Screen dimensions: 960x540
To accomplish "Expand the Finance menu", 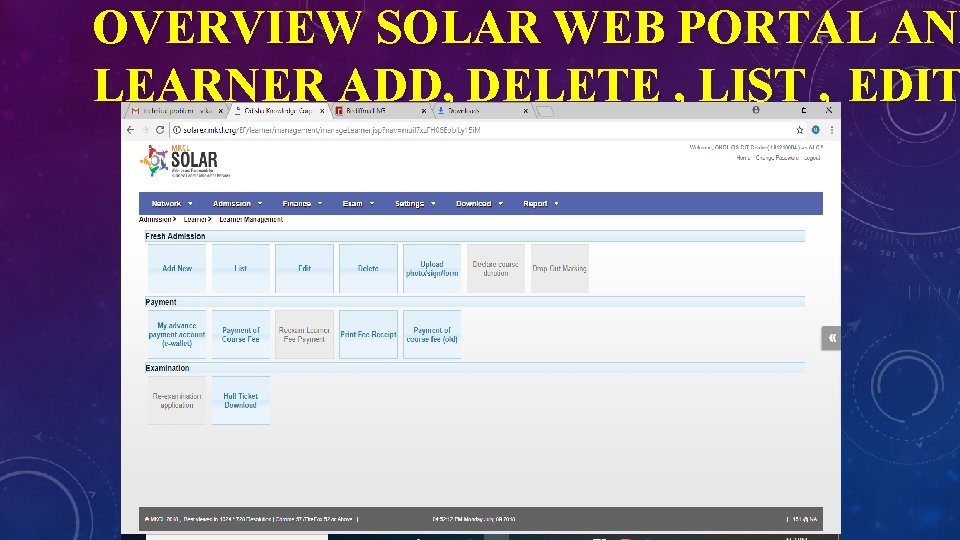I will pos(302,203).
